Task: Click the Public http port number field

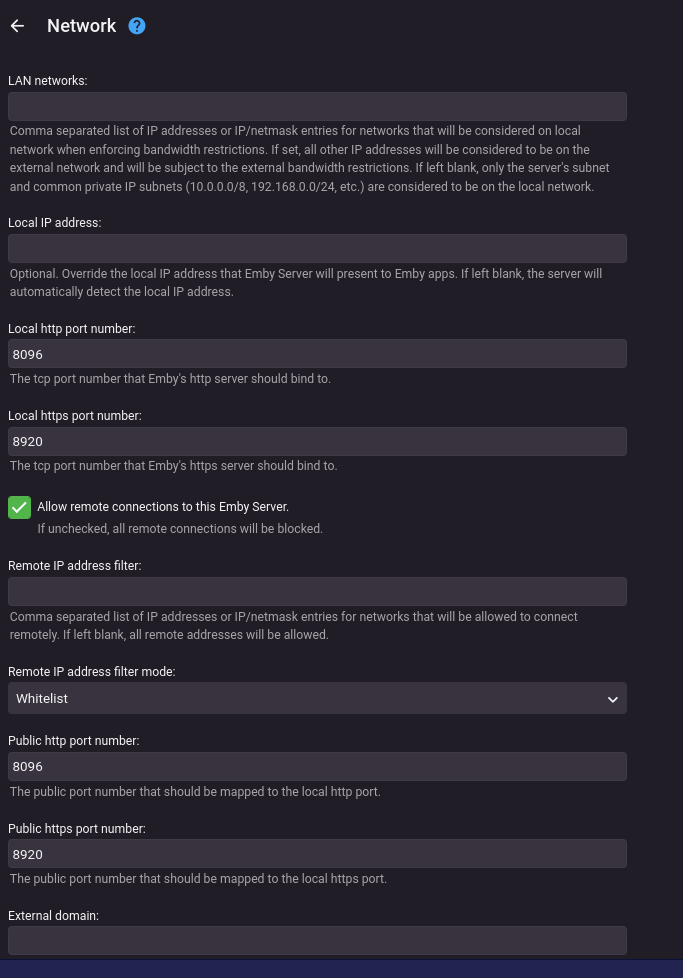Action: click(x=317, y=767)
